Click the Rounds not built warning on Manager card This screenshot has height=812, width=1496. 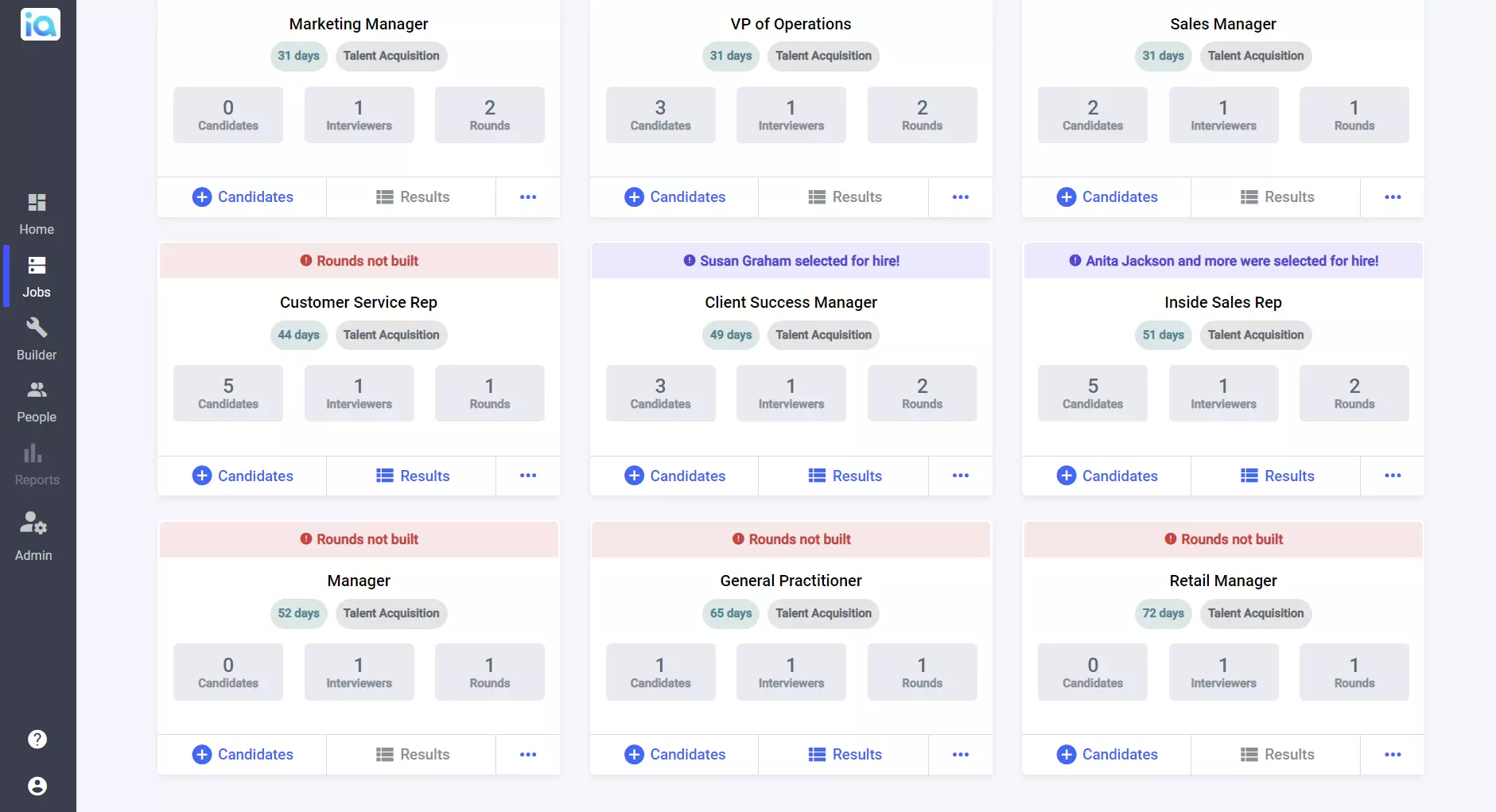[x=359, y=539]
